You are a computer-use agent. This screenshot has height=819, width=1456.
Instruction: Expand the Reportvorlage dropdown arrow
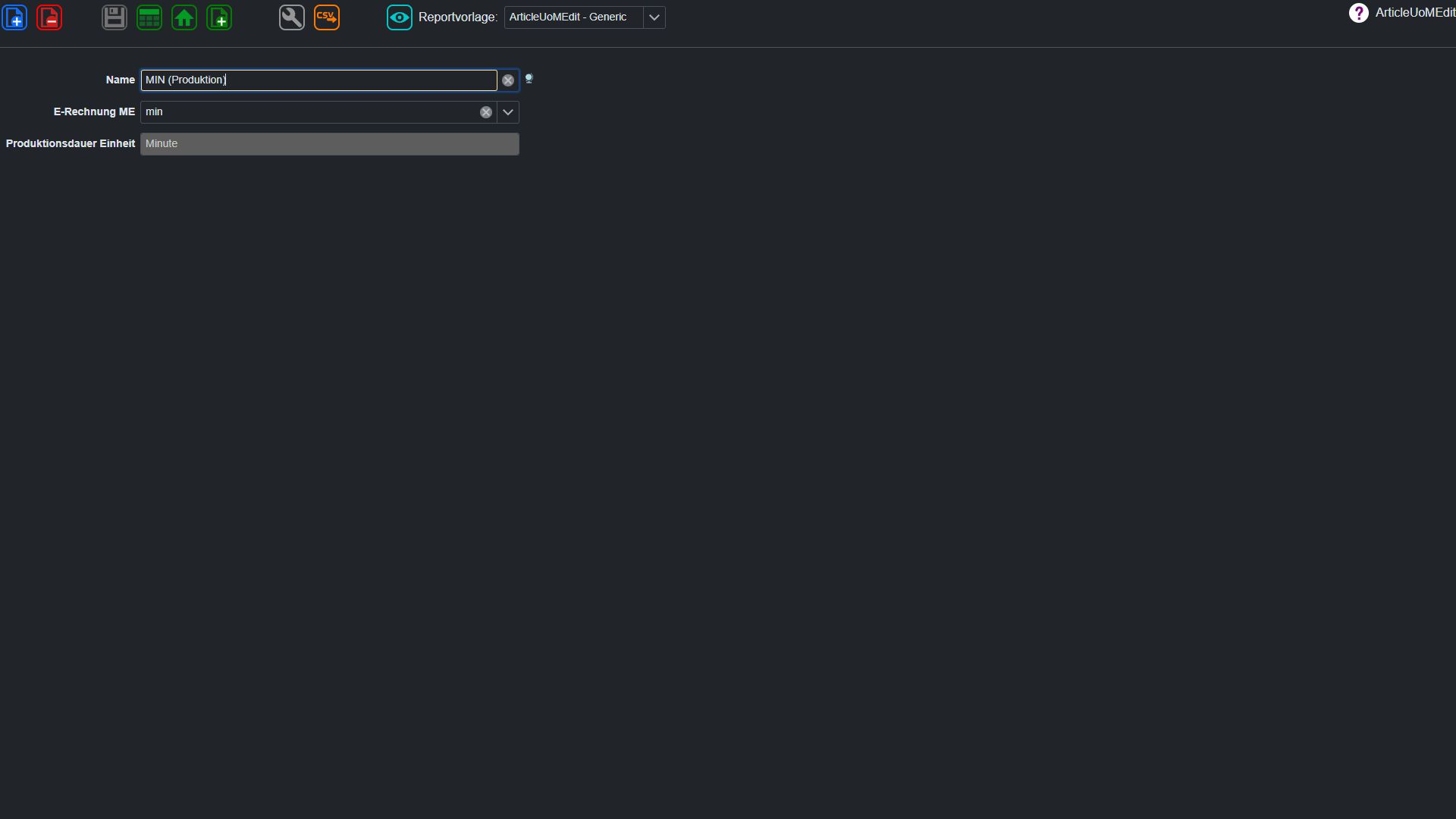(x=654, y=17)
